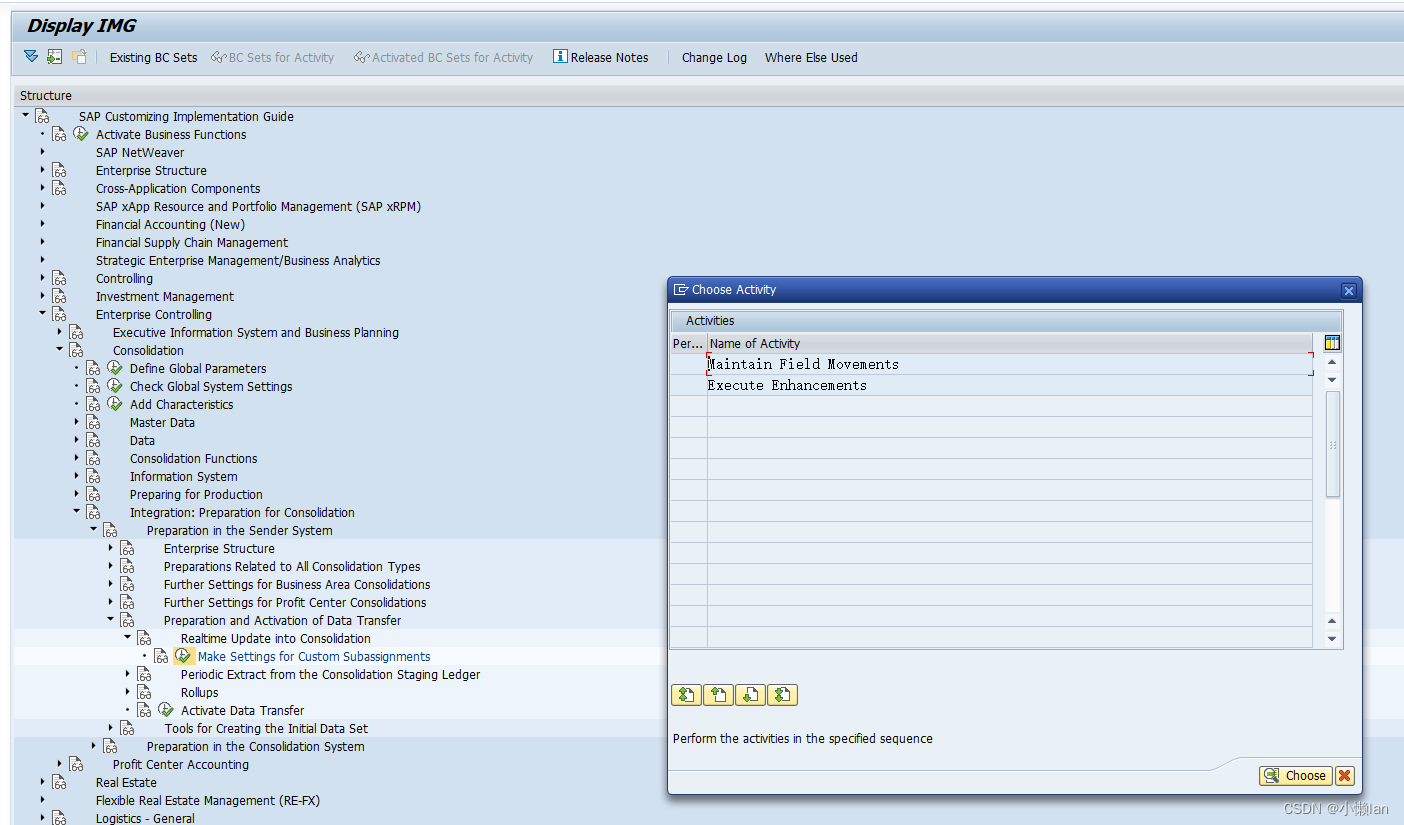Execute Make Settings for Custom Subassignments icon
The height and width of the screenshot is (825, 1404).
point(183,656)
